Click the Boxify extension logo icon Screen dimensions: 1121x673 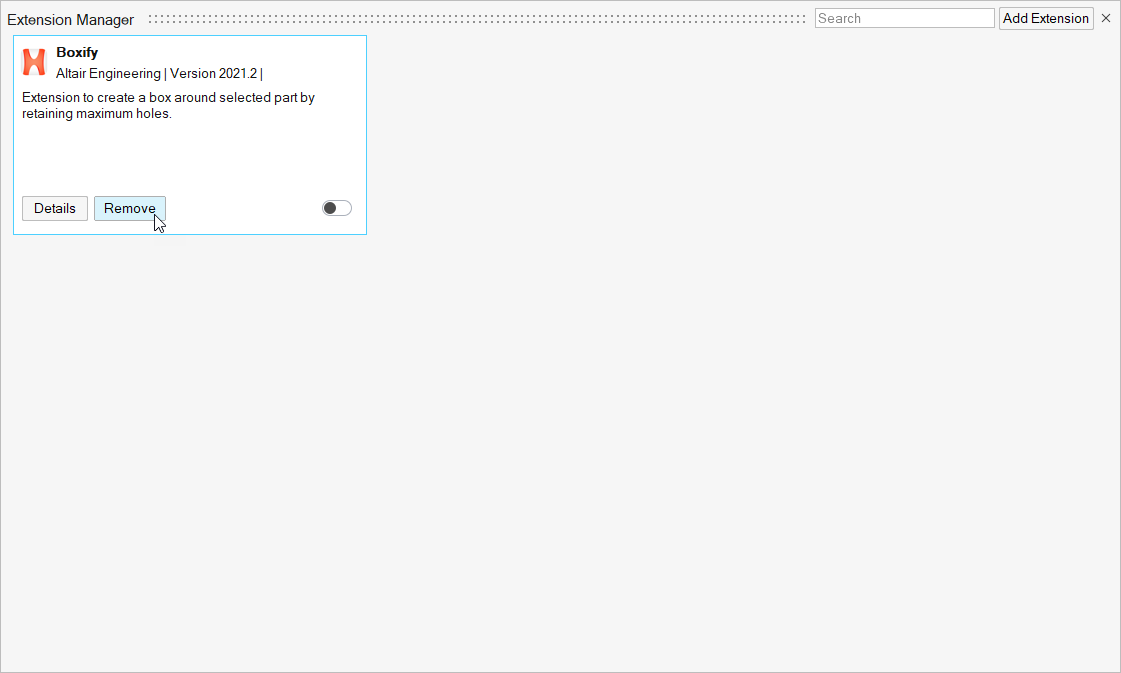tap(34, 62)
